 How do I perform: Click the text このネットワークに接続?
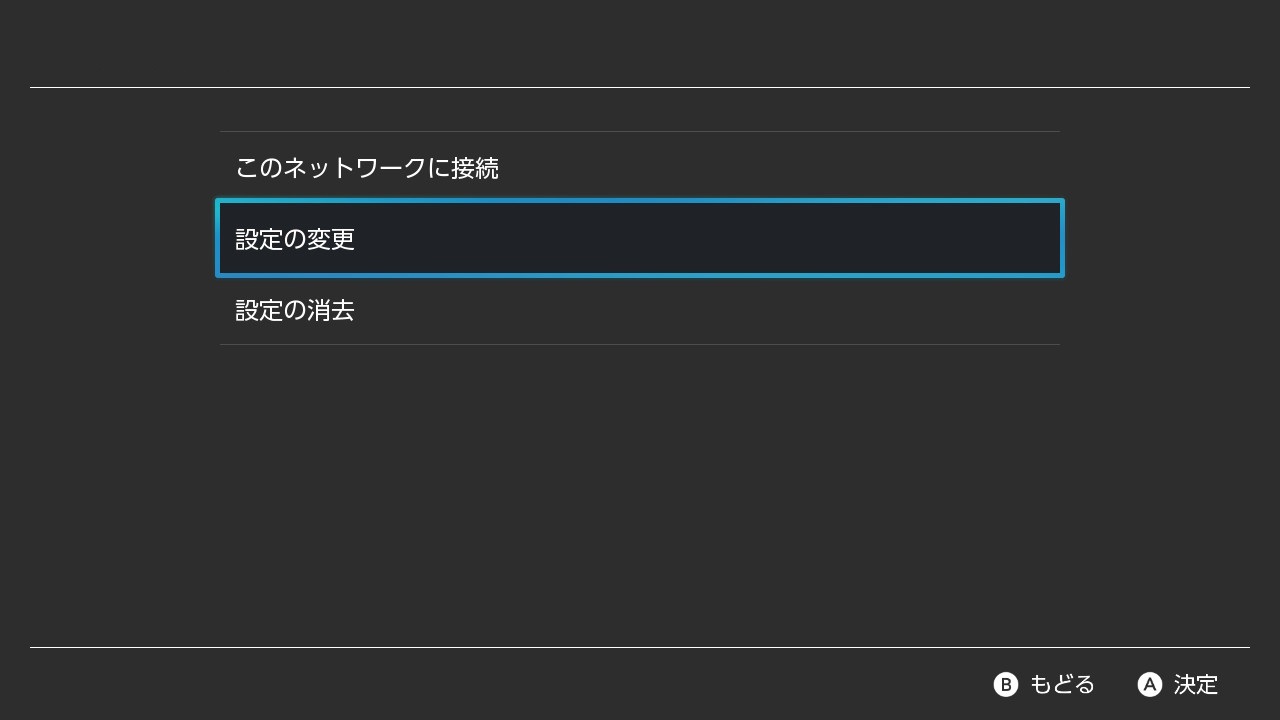(x=367, y=168)
